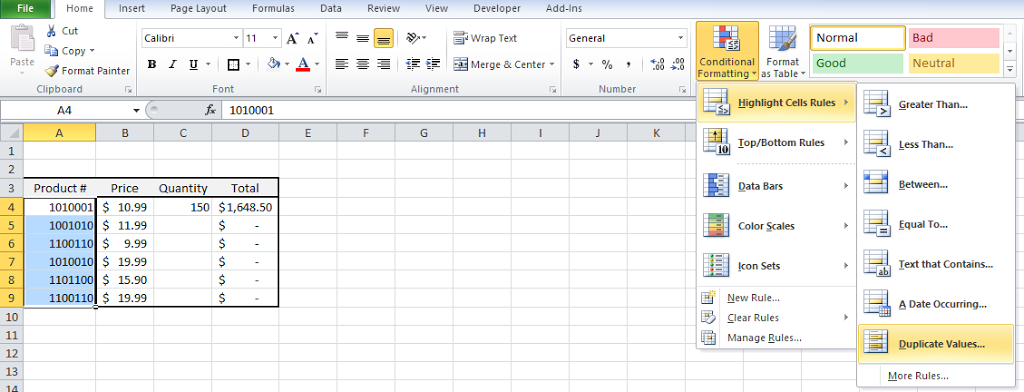This screenshot has width=1024, height=392.
Task: Click the text Orientation icon
Action: (413, 38)
